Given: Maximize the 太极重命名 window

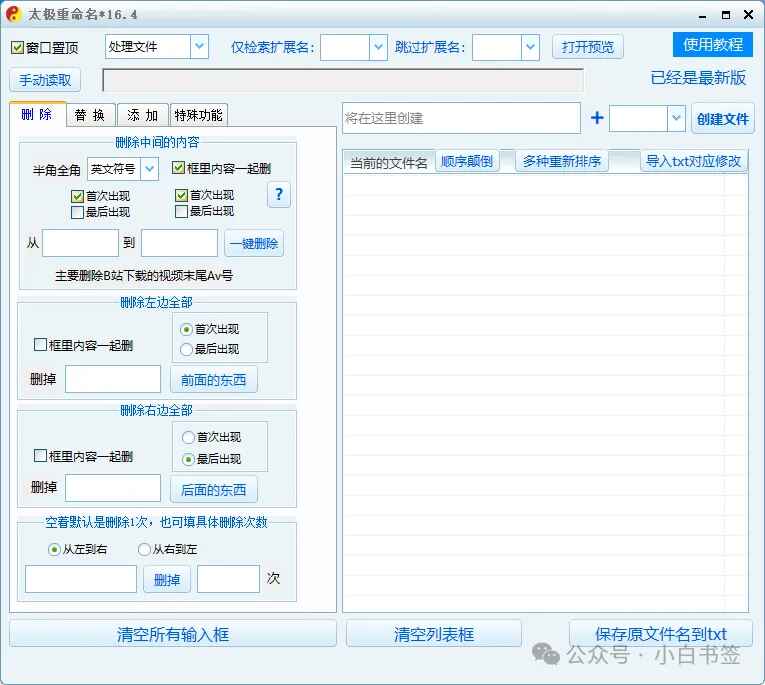Looking at the screenshot, I should pos(726,15).
